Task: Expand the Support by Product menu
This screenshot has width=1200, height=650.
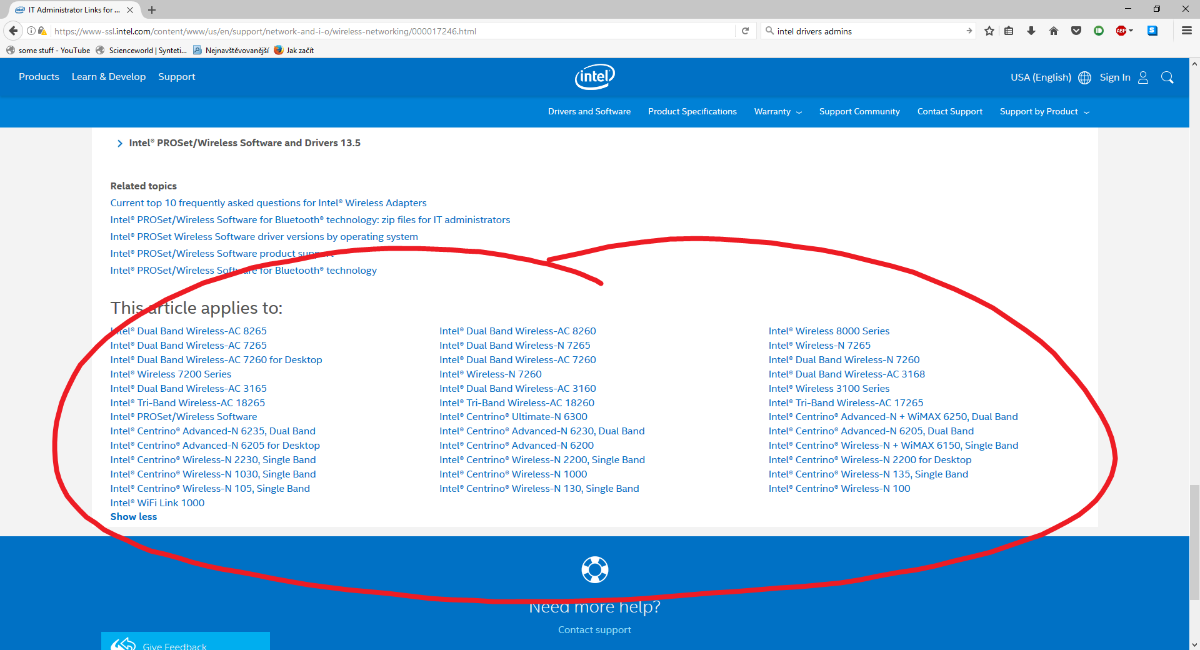Action: [1044, 112]
